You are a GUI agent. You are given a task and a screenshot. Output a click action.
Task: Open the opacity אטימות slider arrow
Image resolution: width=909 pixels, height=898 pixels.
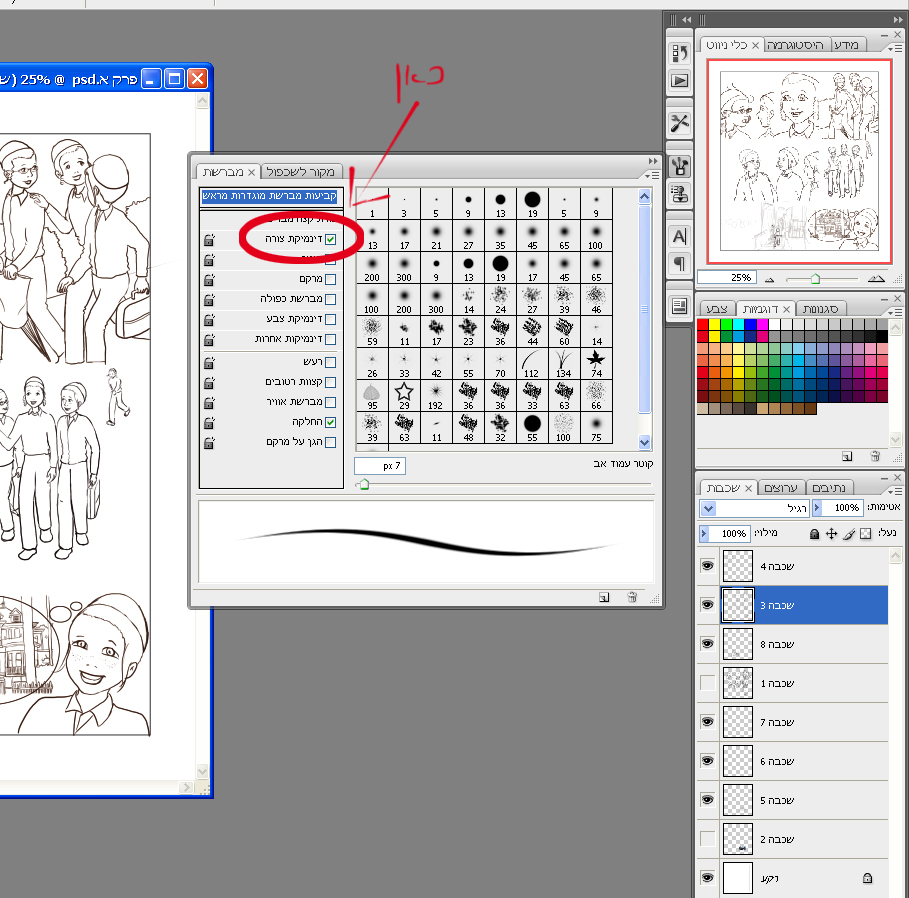(817, 508)
